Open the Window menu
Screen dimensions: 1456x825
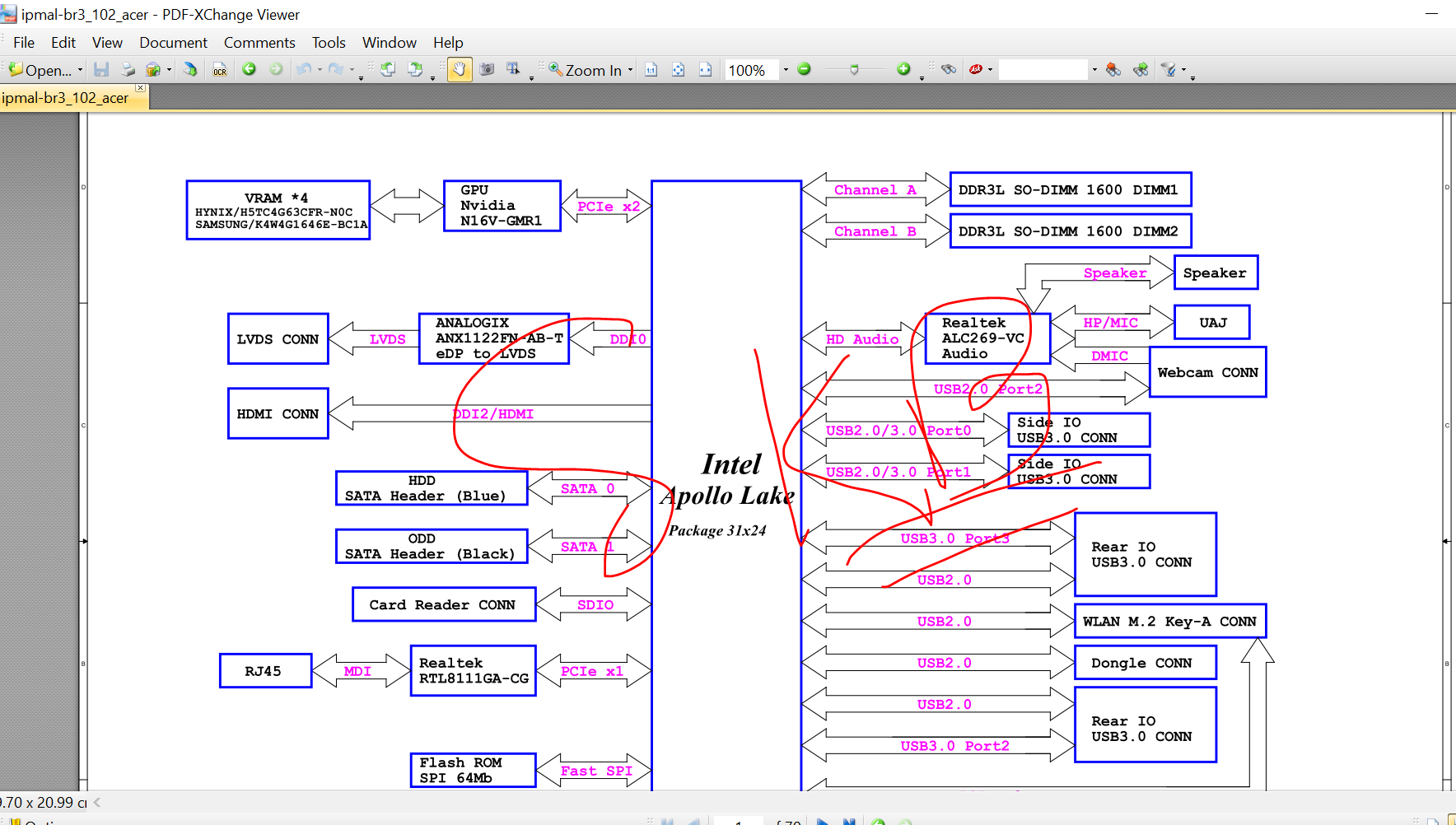390,43
